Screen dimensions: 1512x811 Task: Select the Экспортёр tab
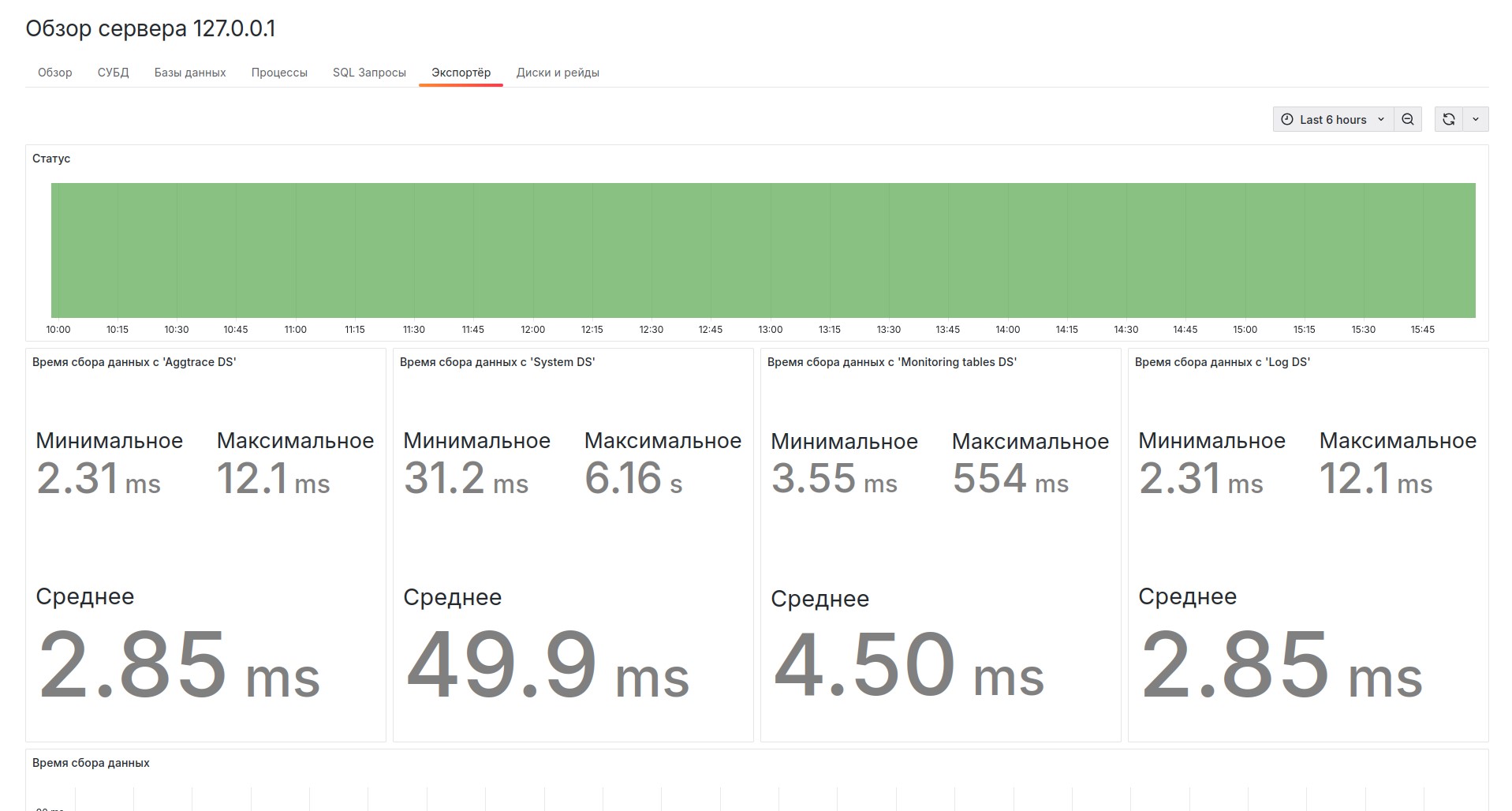461,73
